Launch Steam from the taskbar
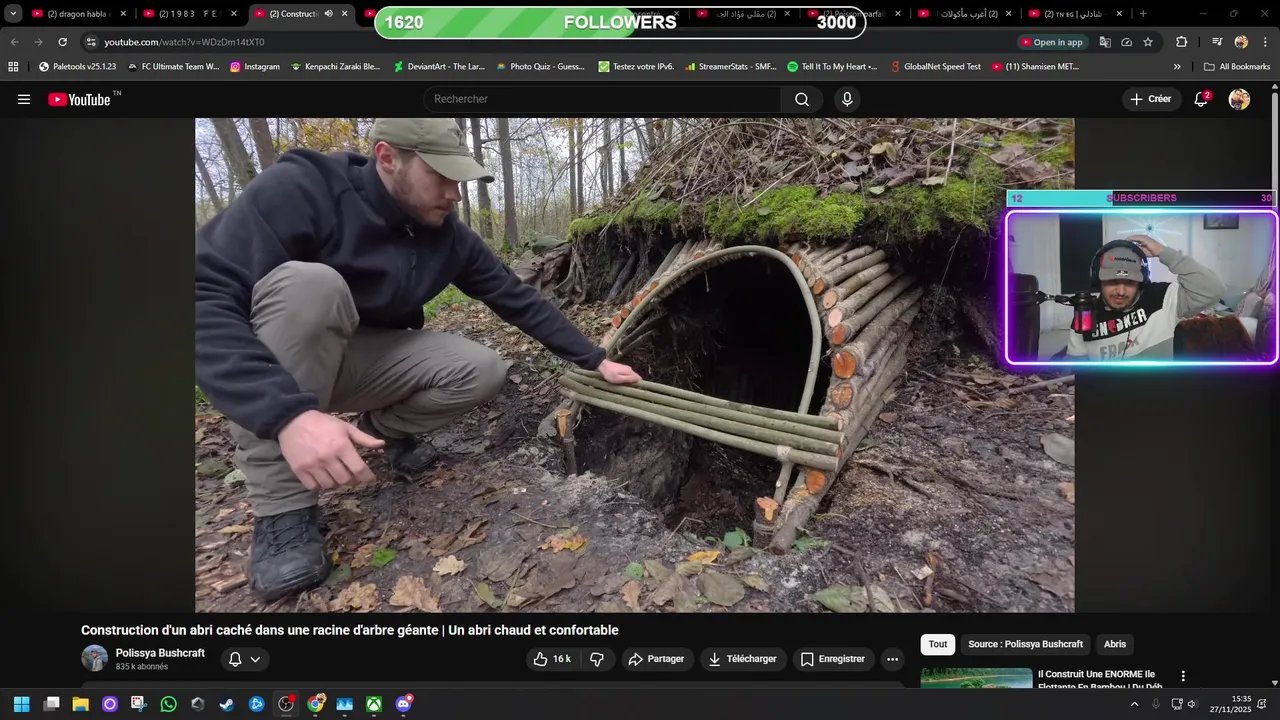1280x720 pixels. (x=227, y=704)
